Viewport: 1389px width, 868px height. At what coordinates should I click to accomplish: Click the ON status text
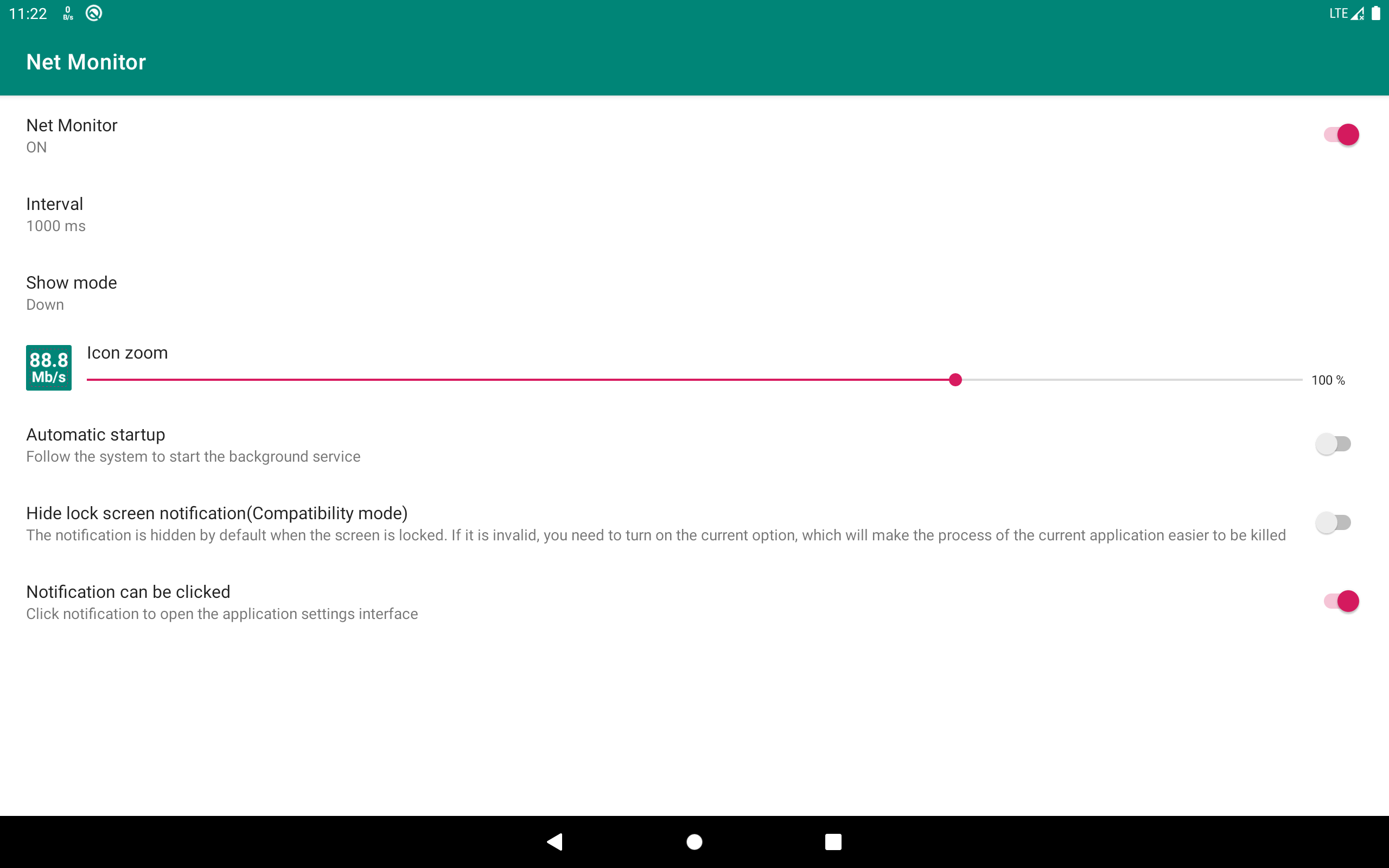point(37,148)
